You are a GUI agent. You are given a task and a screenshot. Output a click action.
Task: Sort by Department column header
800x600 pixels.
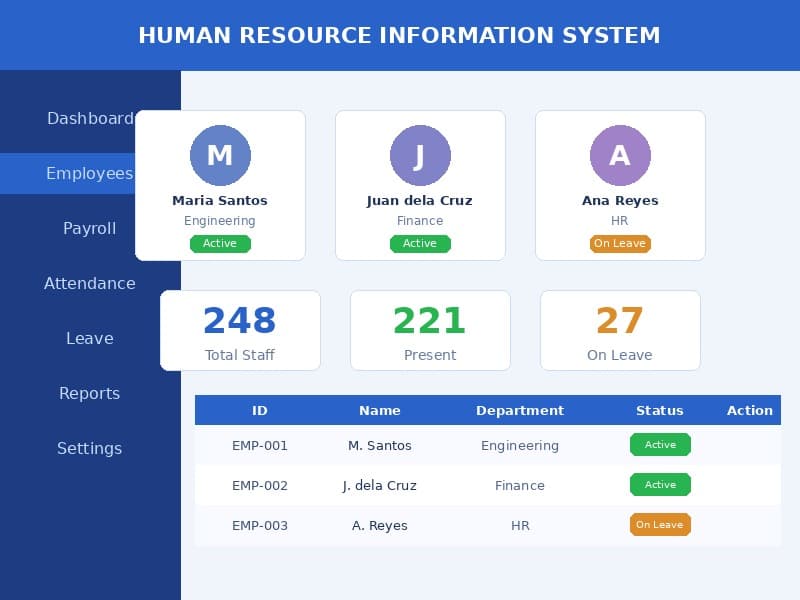(x=520, y=410)
